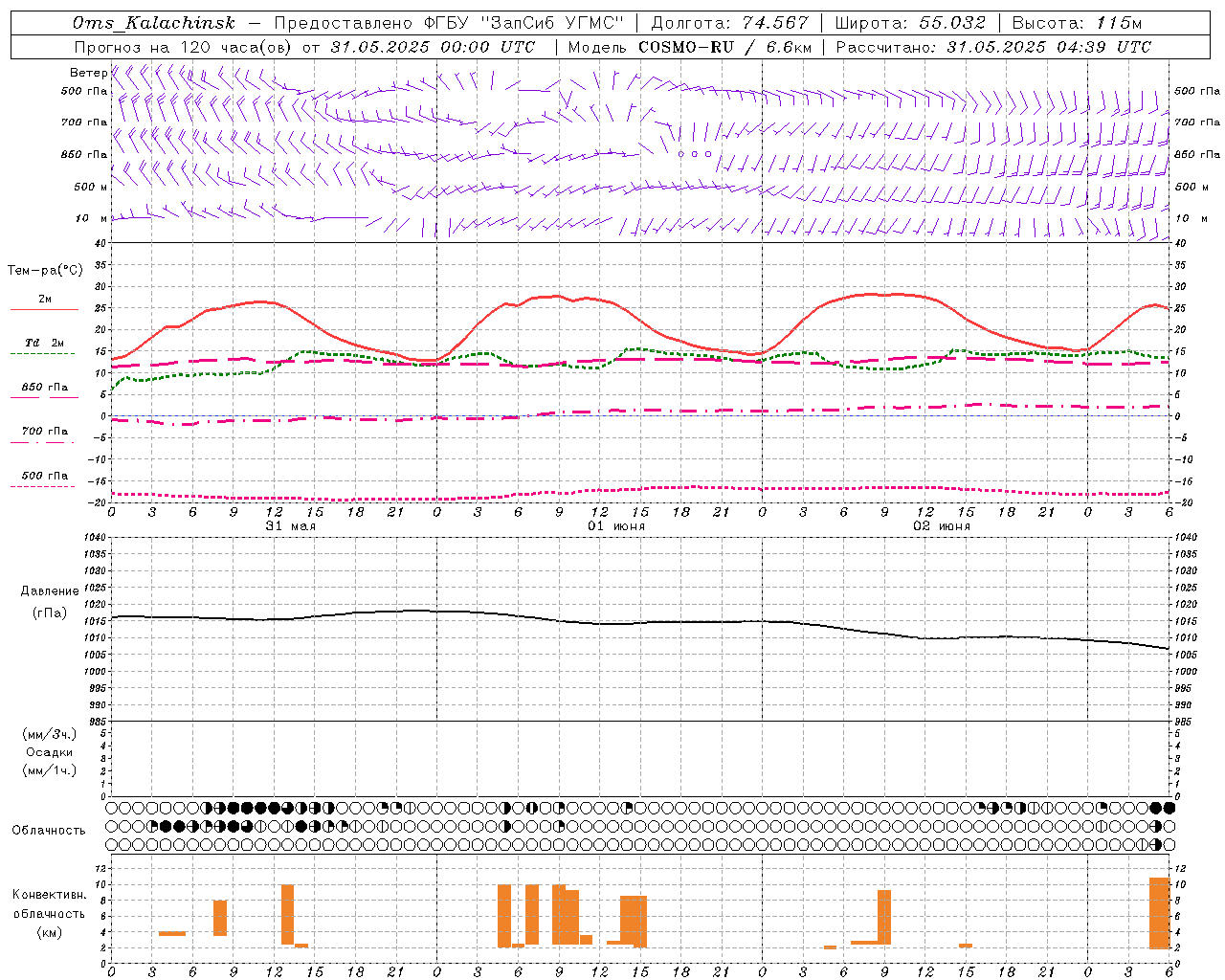Click the 1040 value on left pressure axis
This screenshot has width=1225, height=980.
(x=97, y=537)
